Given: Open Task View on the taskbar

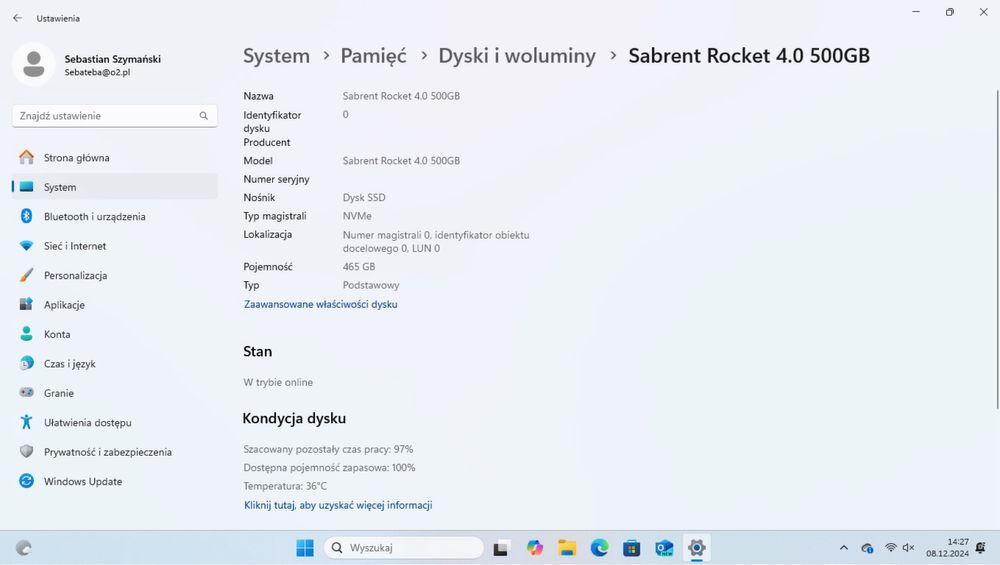Looking at the screenshot, I should [501, 548].
